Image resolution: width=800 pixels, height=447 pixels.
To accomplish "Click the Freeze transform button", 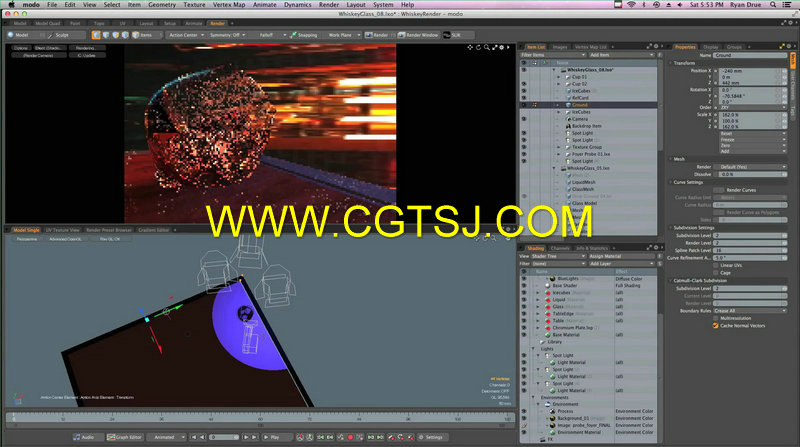I will coord(753,140).
